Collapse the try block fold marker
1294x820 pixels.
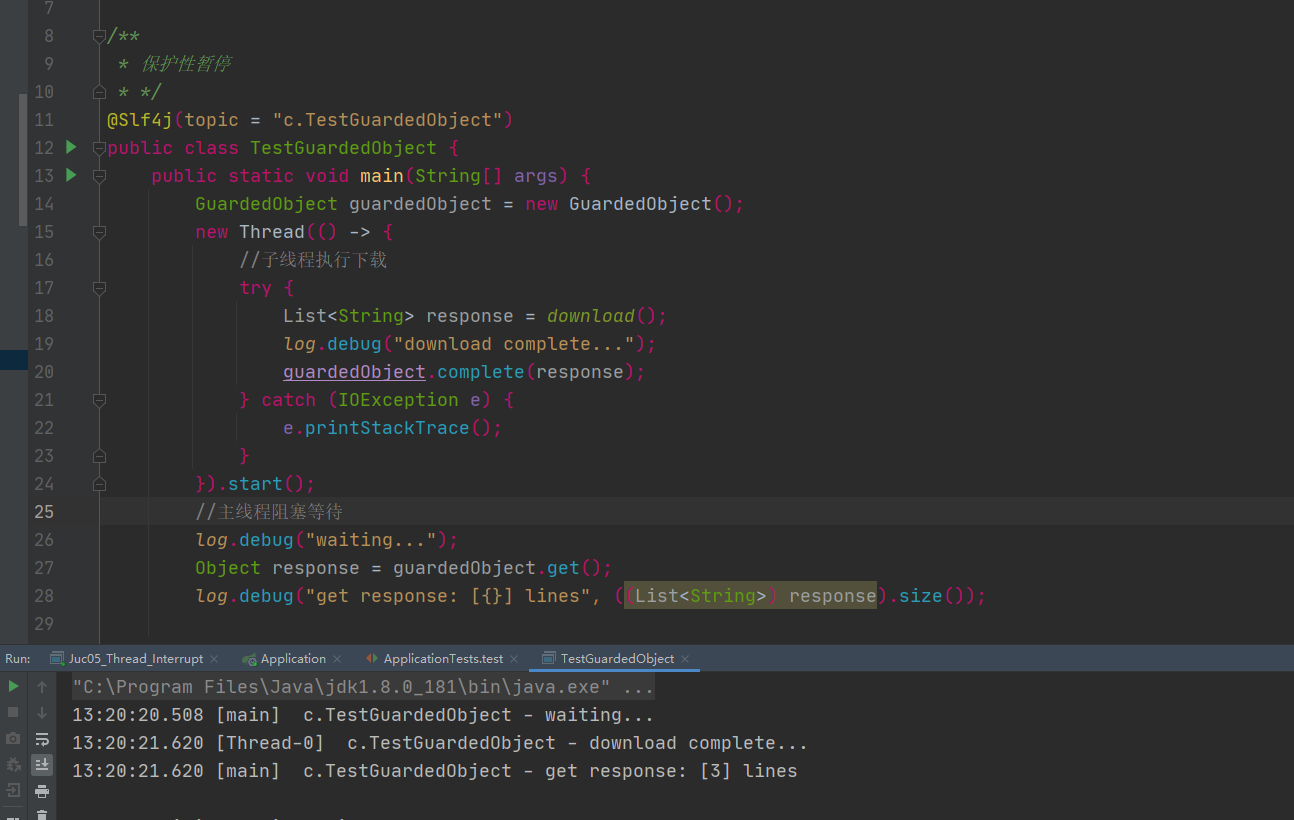click(99, 288)
